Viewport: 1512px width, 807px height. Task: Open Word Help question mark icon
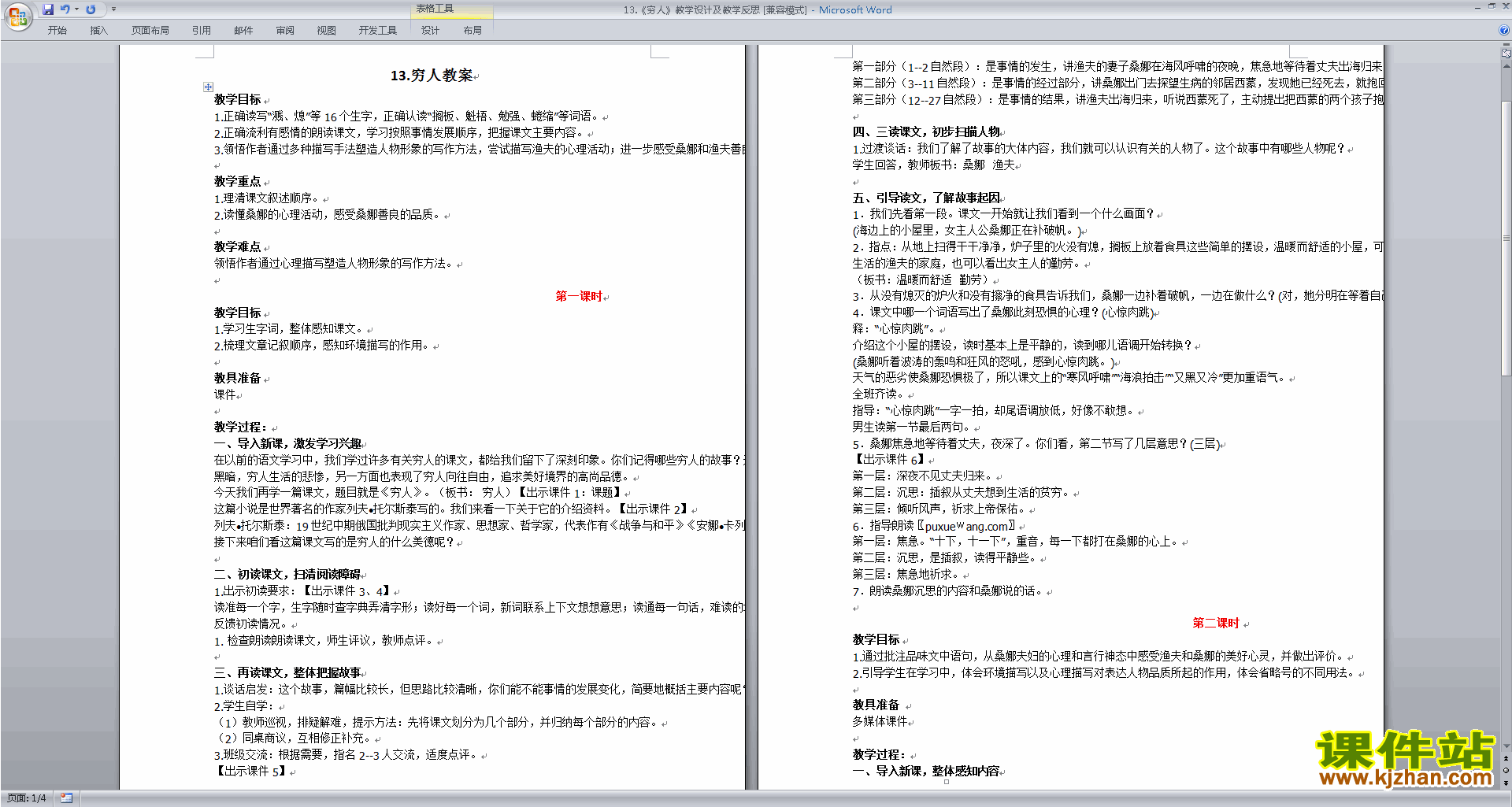1504,30
